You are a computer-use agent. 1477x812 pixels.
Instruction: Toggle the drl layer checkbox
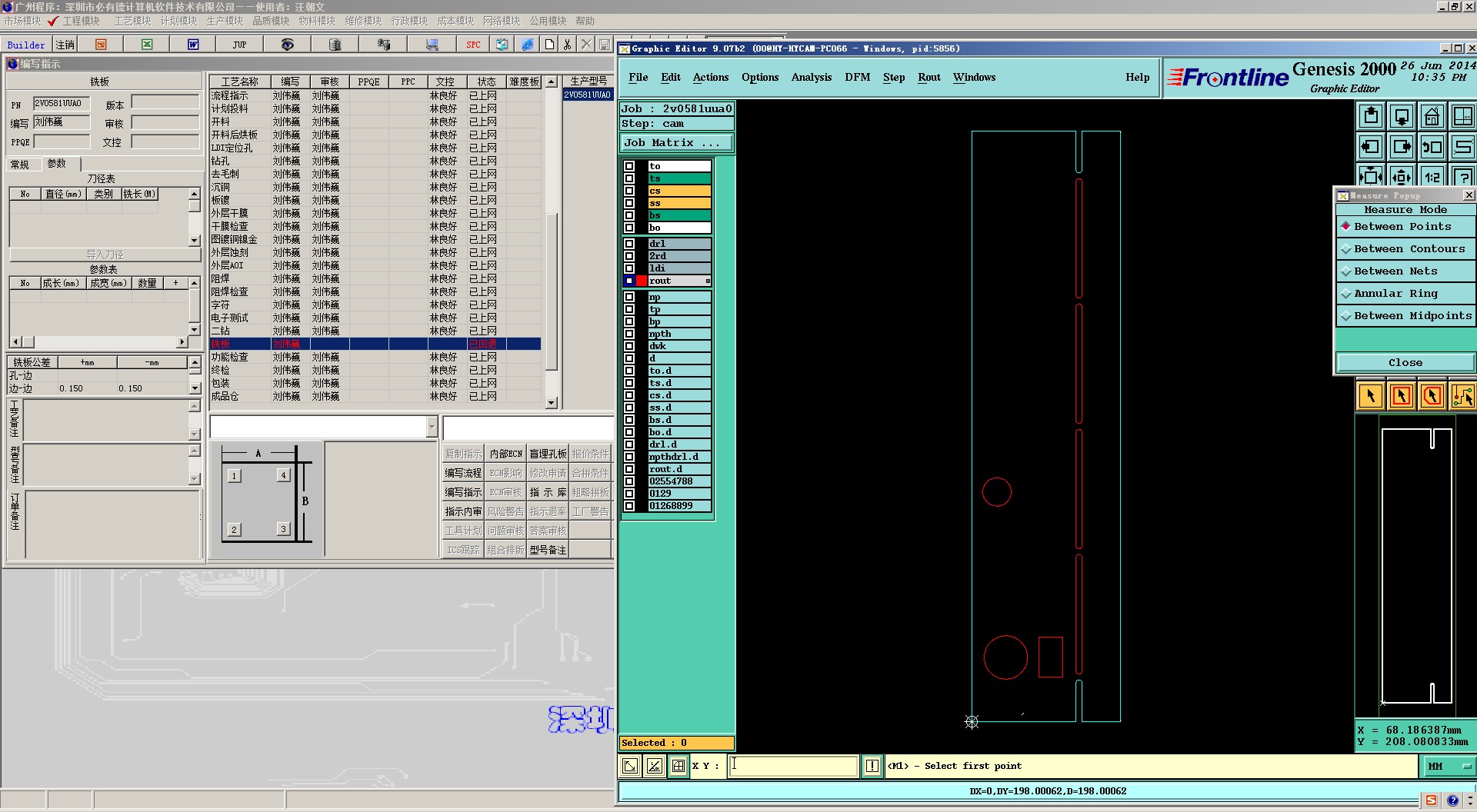pos(629,244)
